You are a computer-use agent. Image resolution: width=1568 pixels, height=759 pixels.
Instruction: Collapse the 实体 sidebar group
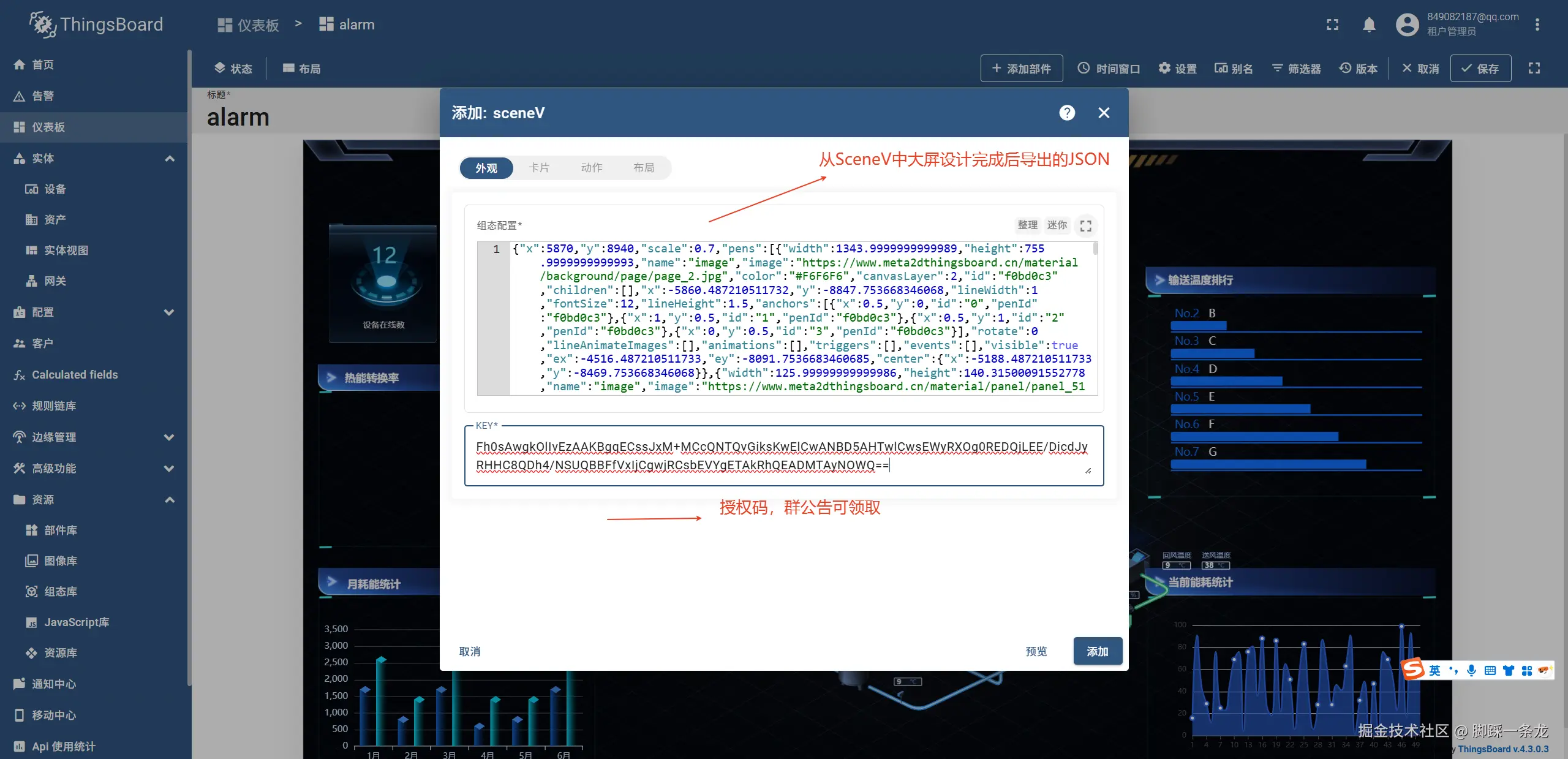tap(170, 159)
